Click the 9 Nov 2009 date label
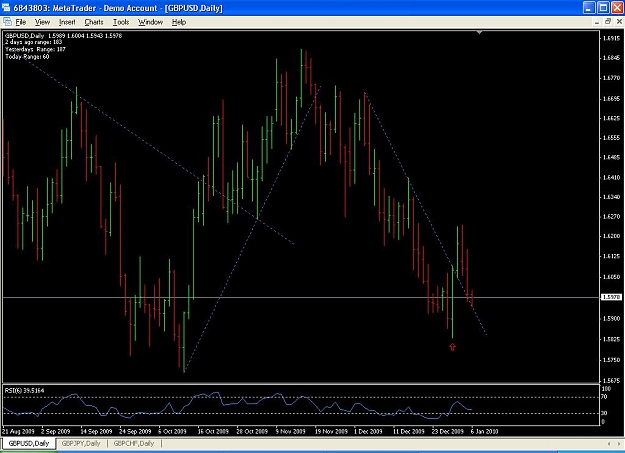The image size is (625, 453). pos(291,431)
